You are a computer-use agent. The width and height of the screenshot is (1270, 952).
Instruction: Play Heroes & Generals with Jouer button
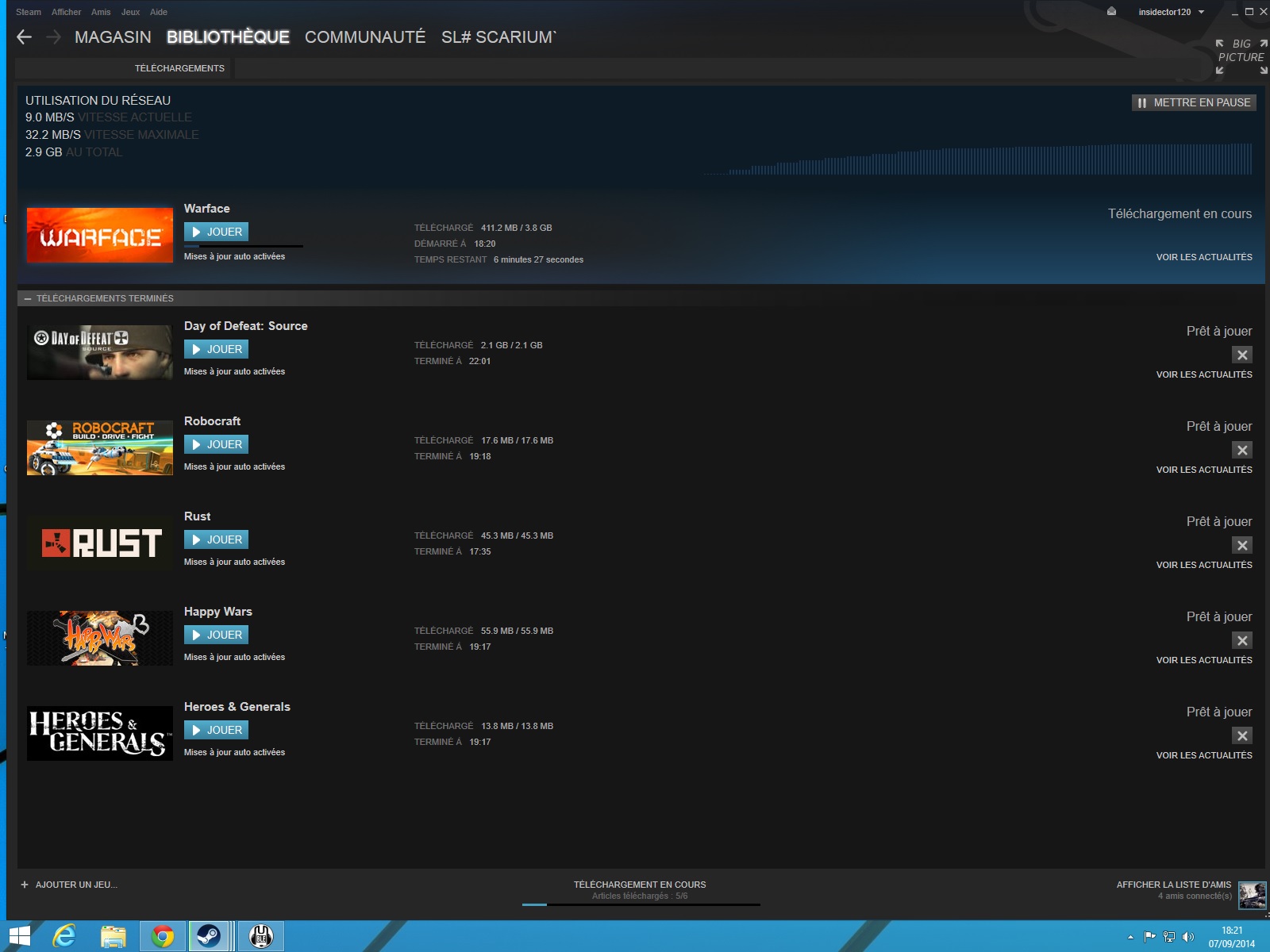point(217,730)
